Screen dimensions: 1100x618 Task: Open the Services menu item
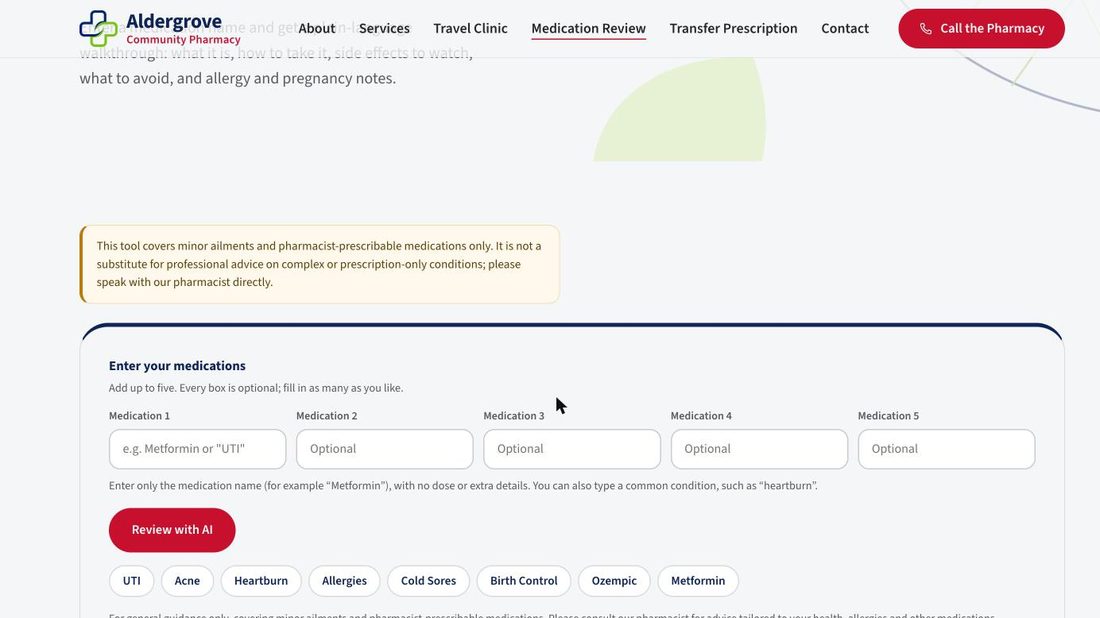pos(384,29)
